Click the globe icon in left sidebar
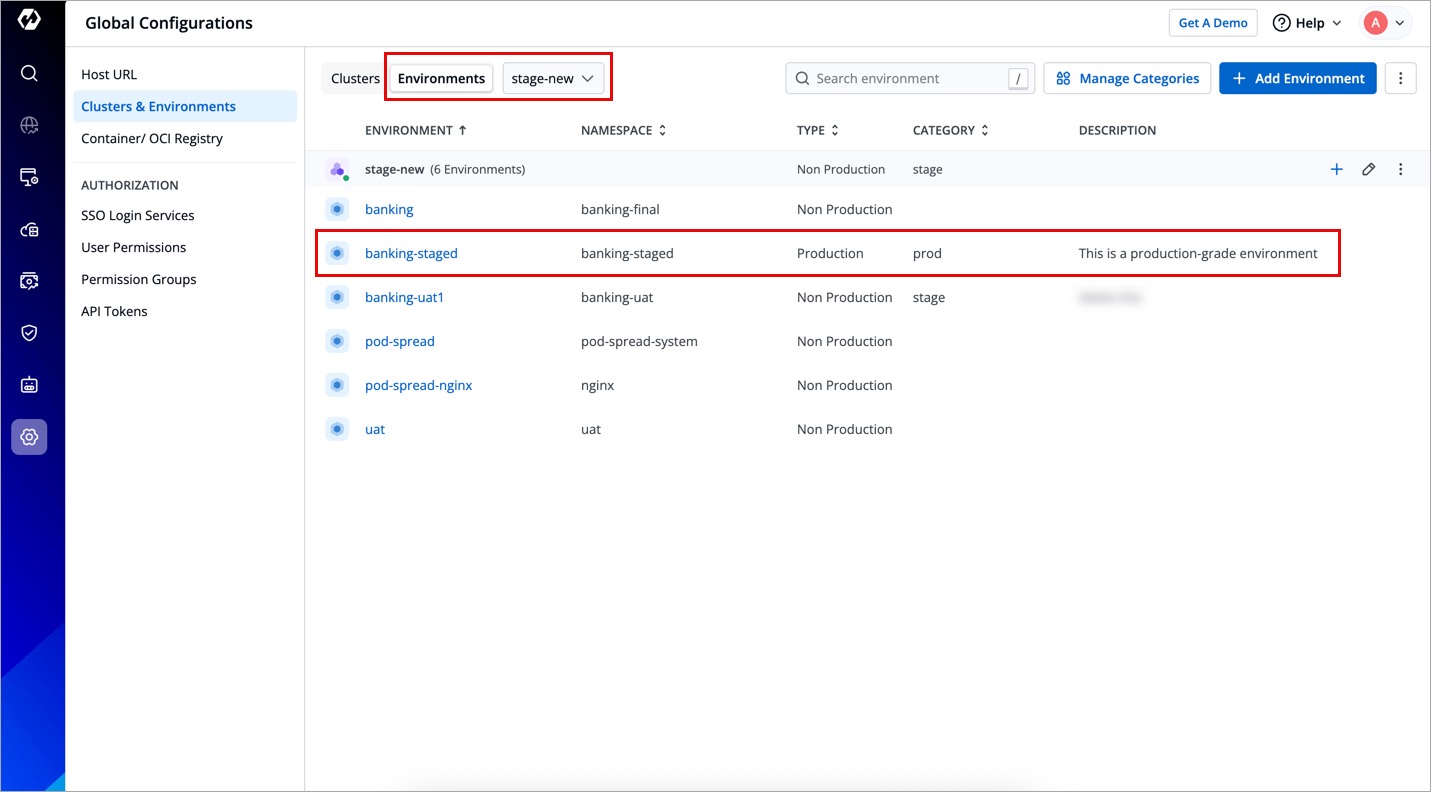Image resolution: width=1431 pixels, height=792 pixels. [x=29, y=125]
